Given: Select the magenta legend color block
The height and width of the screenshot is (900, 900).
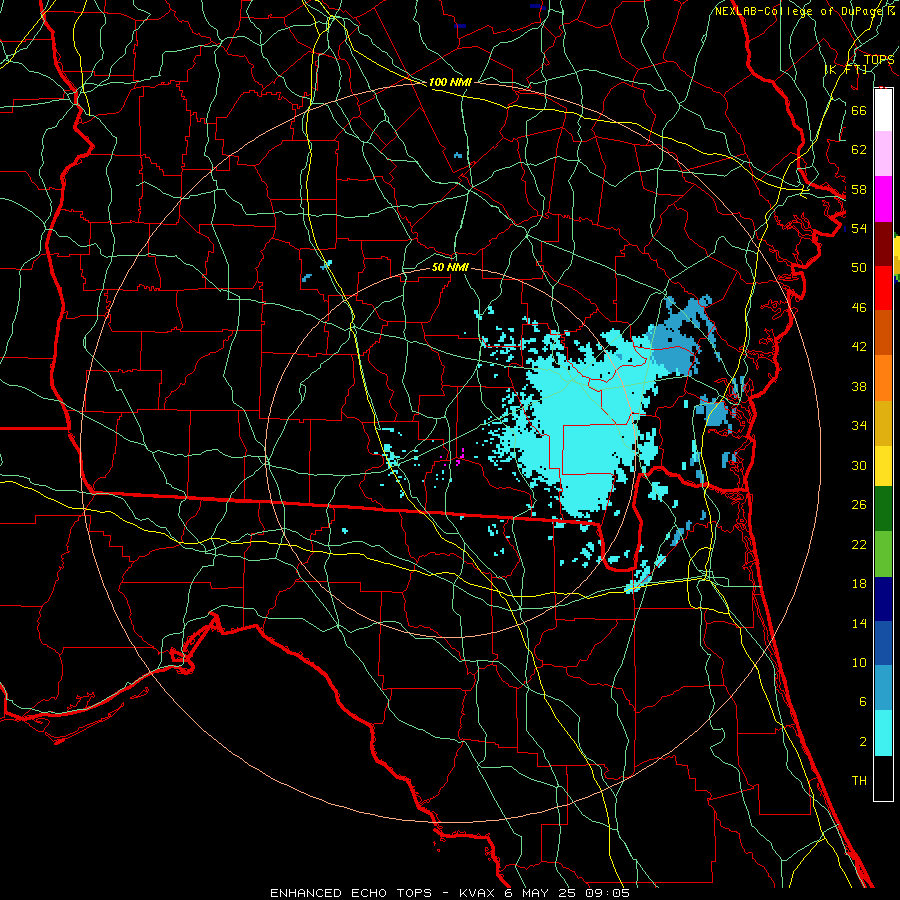Looking at the screenshot, I should 883,199.
